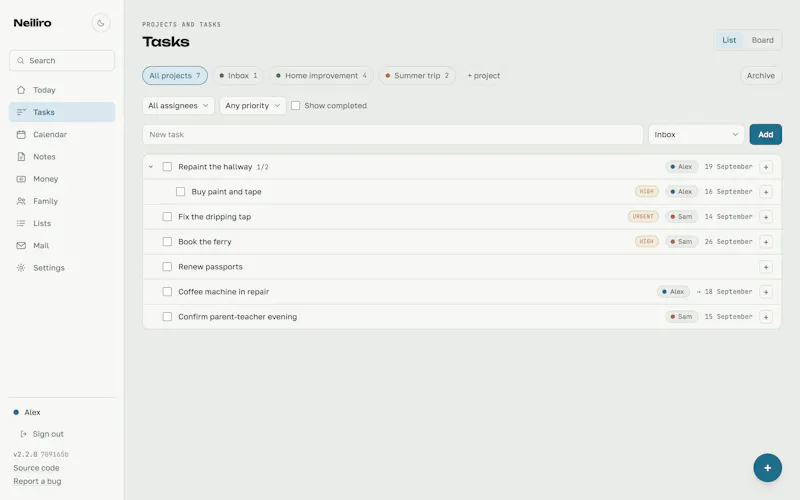Click HIGH badge on Buy paint and tape
The width and height of the screenshot is (800, 500).
click(646, 192)
